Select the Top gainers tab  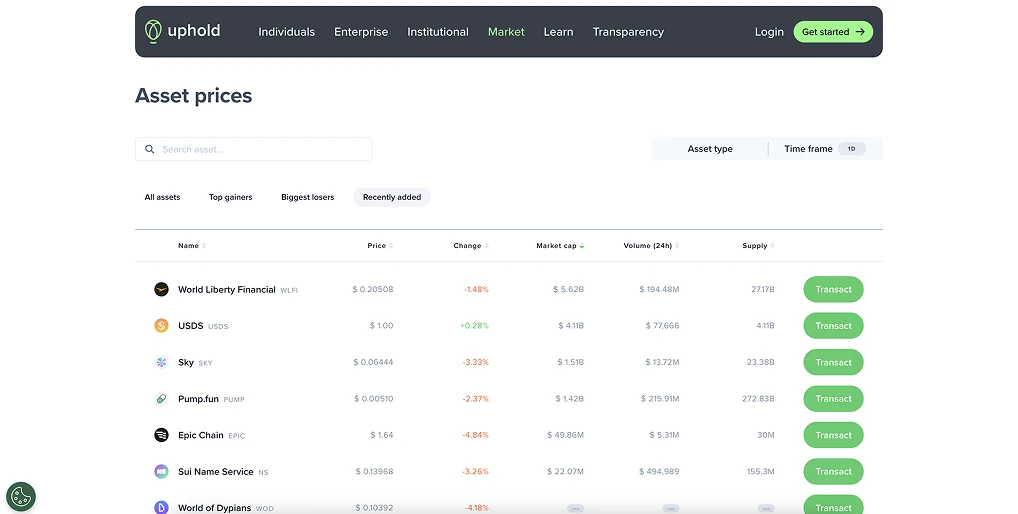[x=230, y=197]
